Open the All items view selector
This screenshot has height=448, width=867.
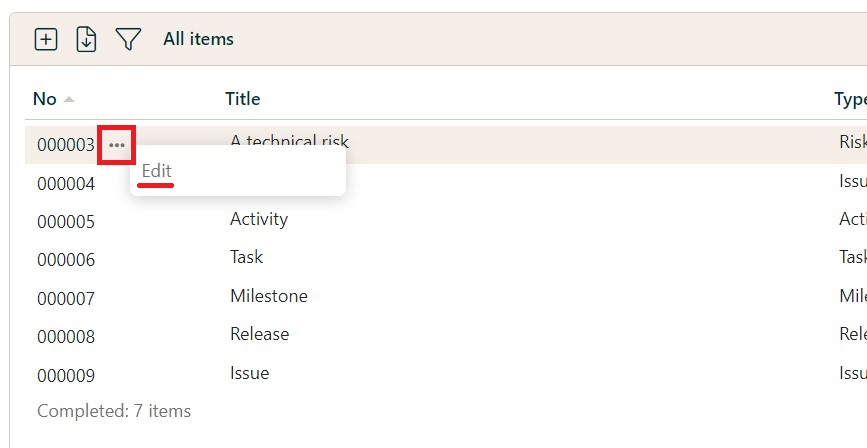tap(198, 39)
